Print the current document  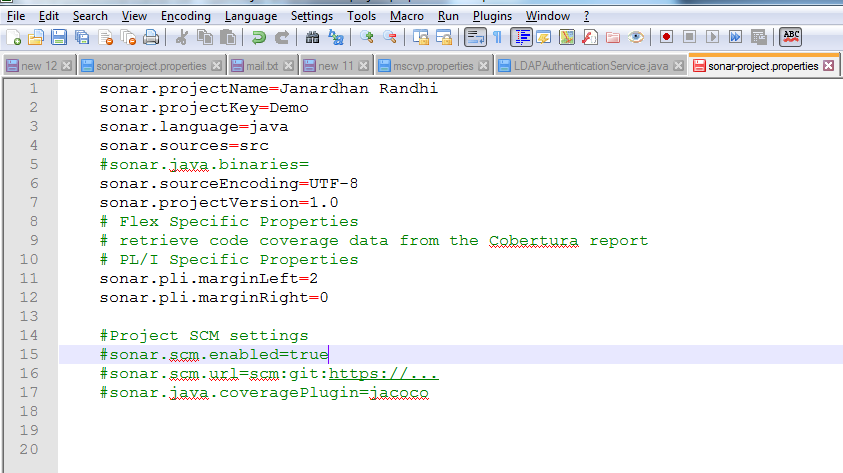(x=151, y=37)
